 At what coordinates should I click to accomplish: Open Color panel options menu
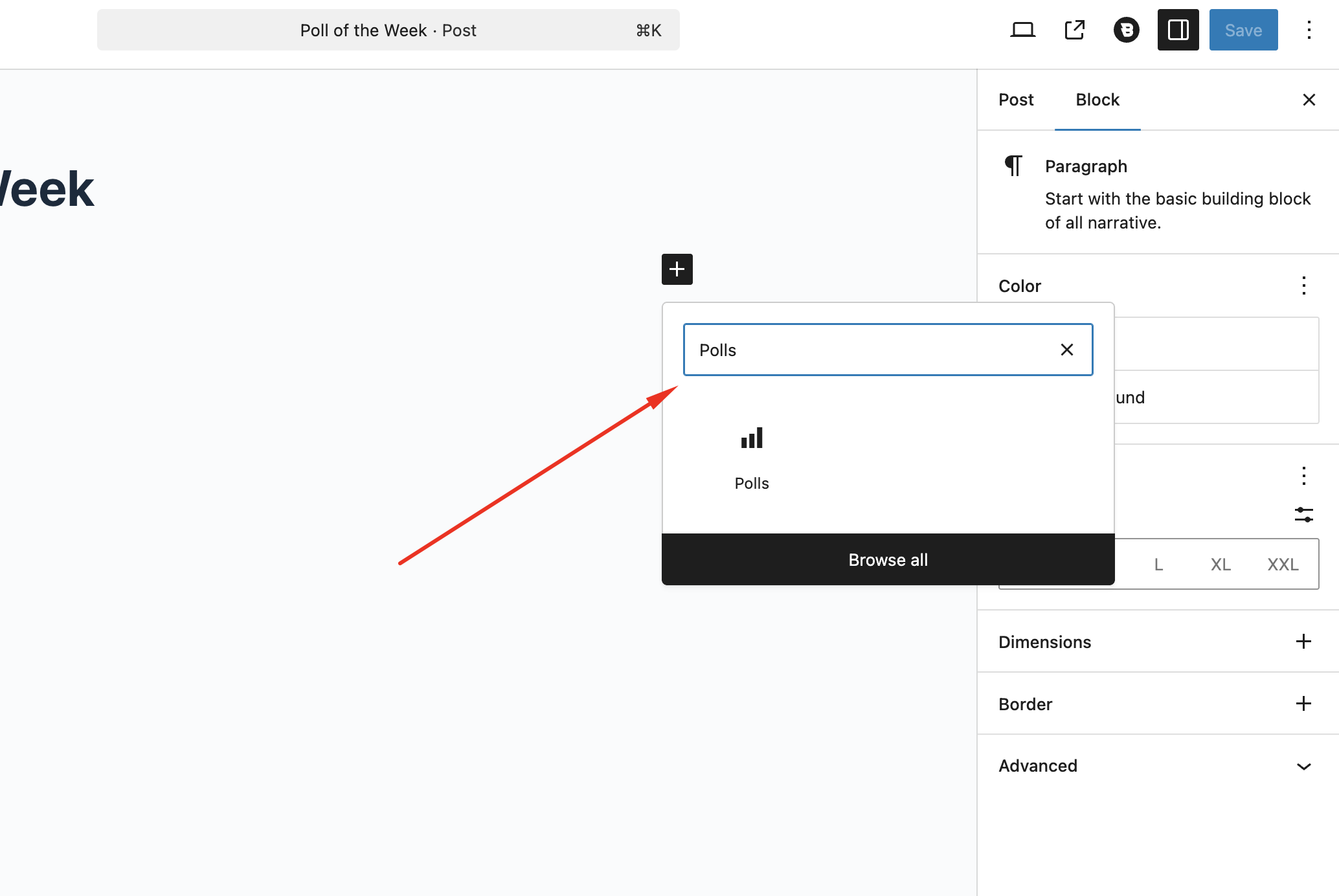(x=1303, y=286)
